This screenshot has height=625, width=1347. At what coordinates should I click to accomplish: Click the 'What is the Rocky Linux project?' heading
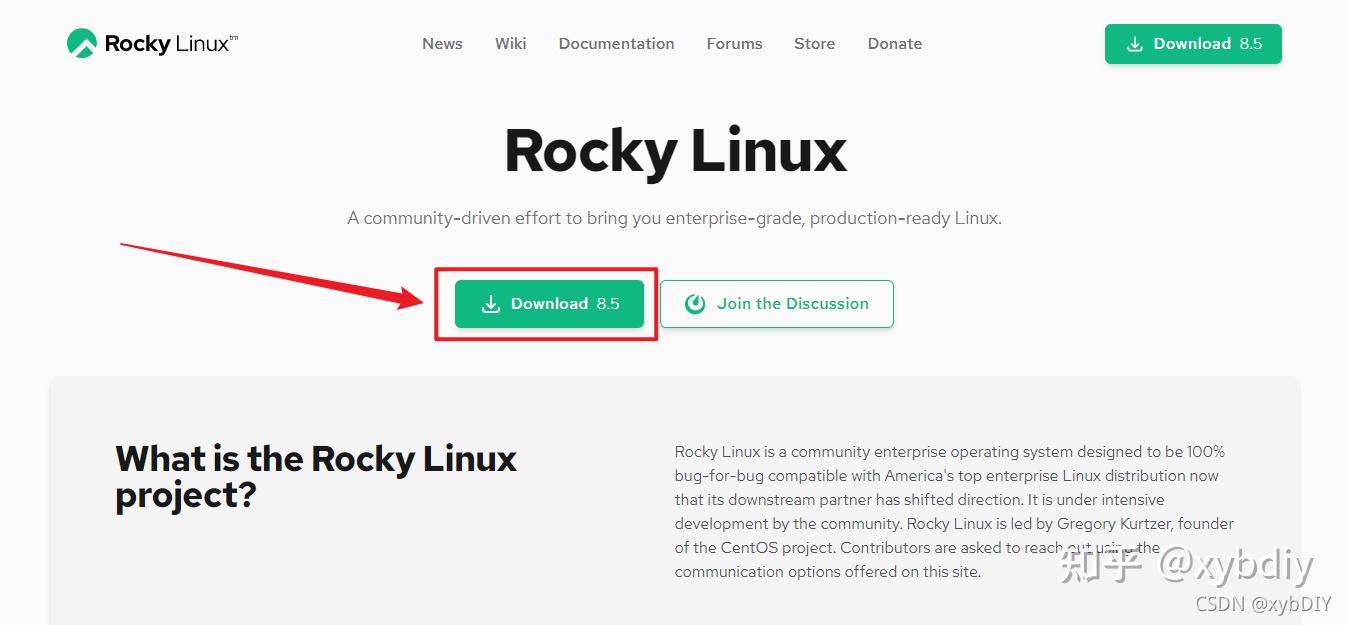[x=316, y=476]
